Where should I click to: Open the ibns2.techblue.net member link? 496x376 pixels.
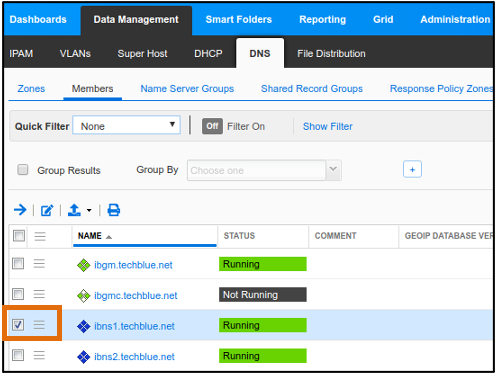click(134, 357)
